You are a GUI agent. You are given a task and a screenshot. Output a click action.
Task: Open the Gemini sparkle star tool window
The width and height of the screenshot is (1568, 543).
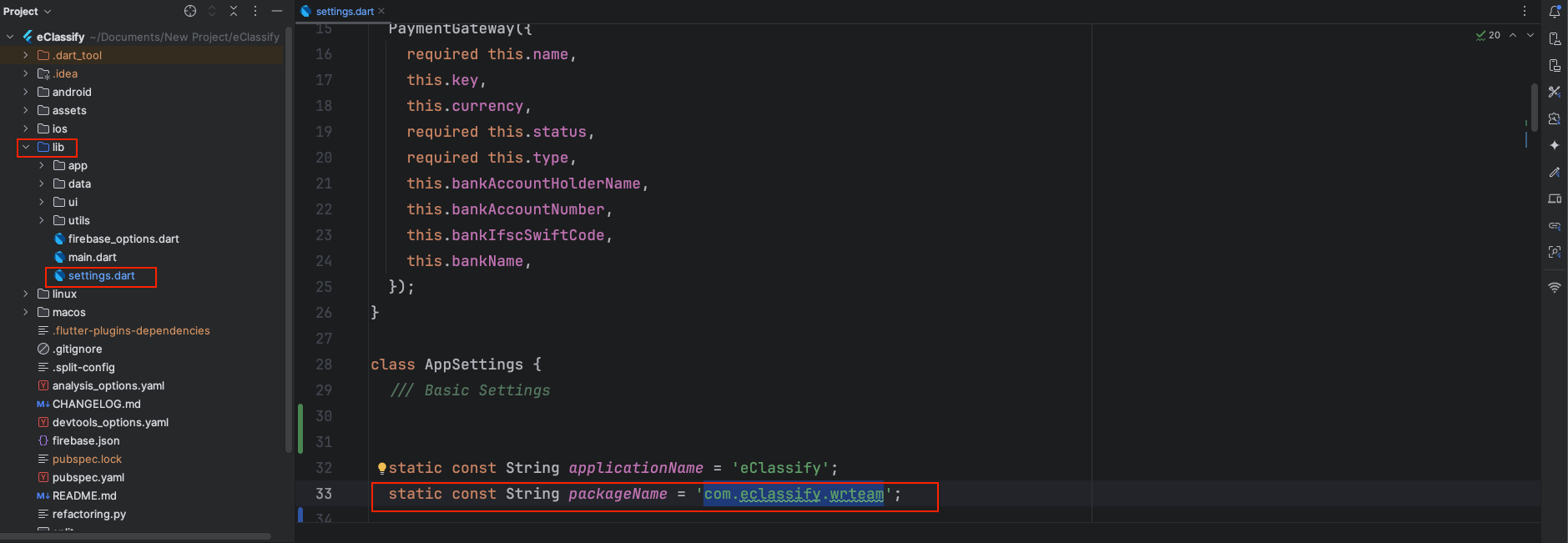pos(1555,145)
